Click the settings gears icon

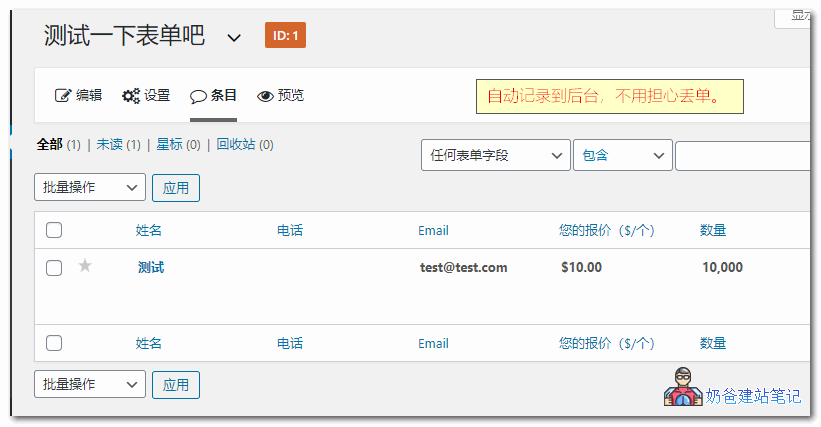pos(130,96)
